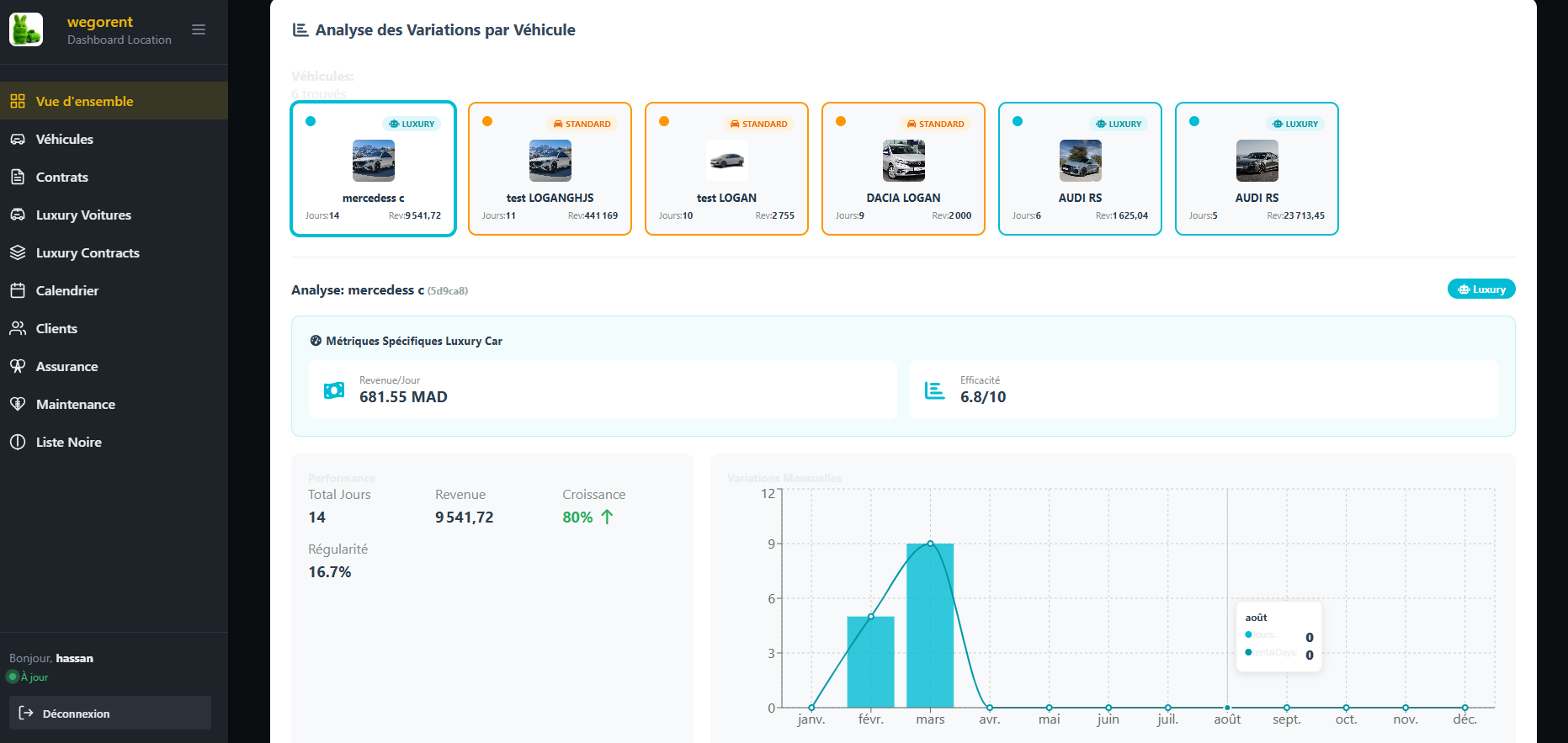Click the Calendrier calendar icon
The height and width of the screenshot is (743, 1568).
pyautogui.click(x=18, y=291)
